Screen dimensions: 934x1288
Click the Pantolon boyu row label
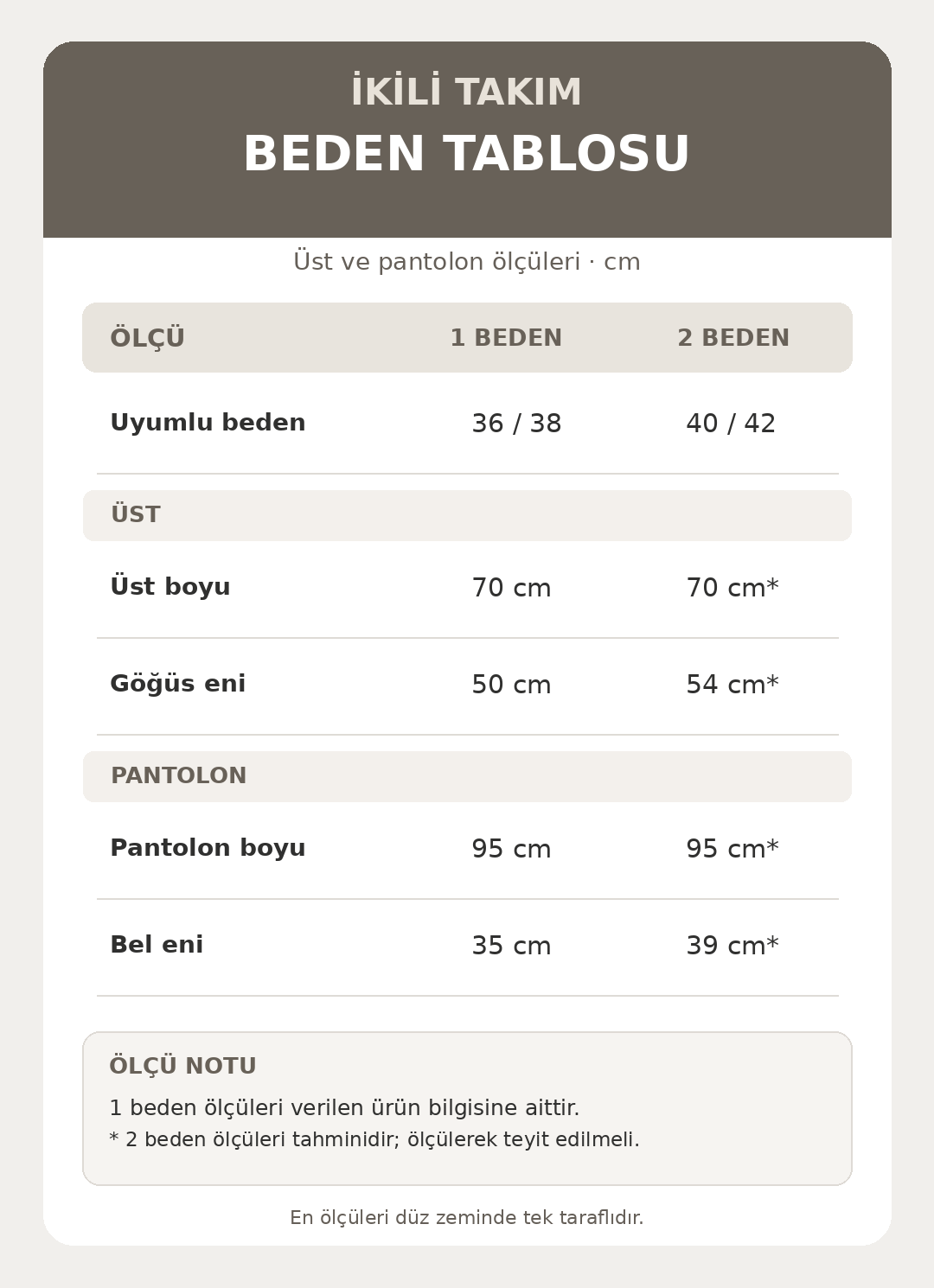point(208,848)
